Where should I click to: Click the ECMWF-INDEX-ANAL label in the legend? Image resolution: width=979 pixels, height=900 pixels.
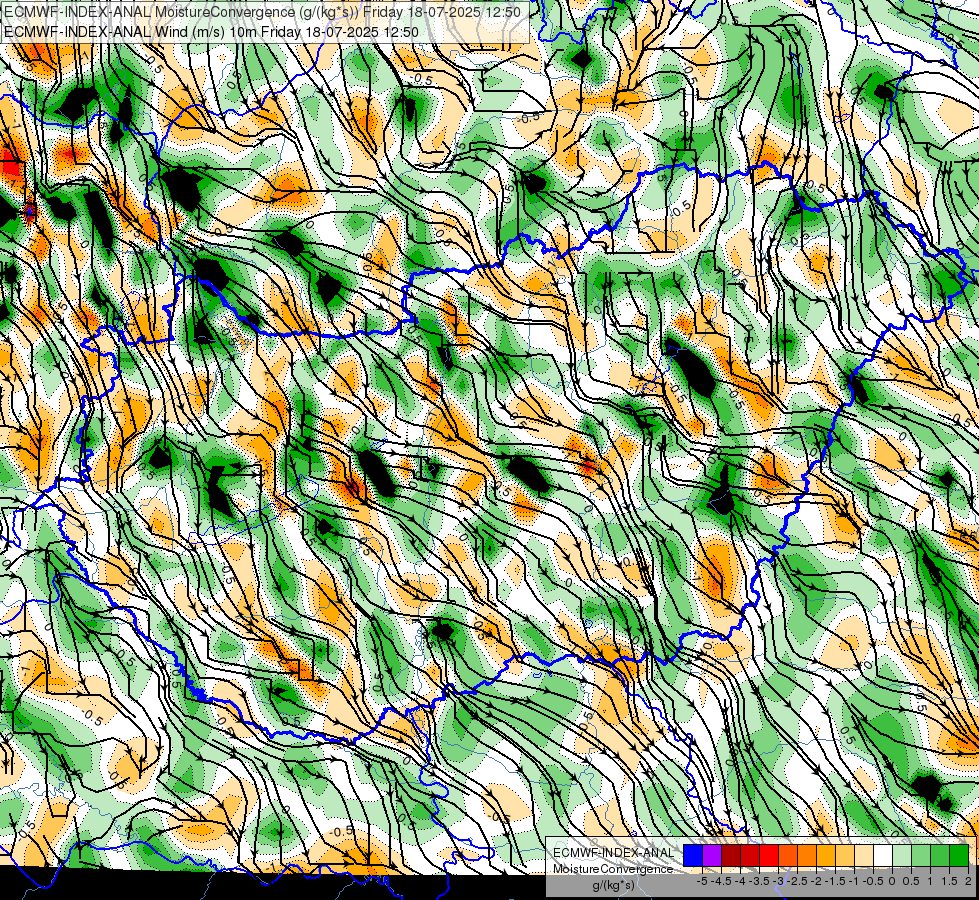(614, 853)
